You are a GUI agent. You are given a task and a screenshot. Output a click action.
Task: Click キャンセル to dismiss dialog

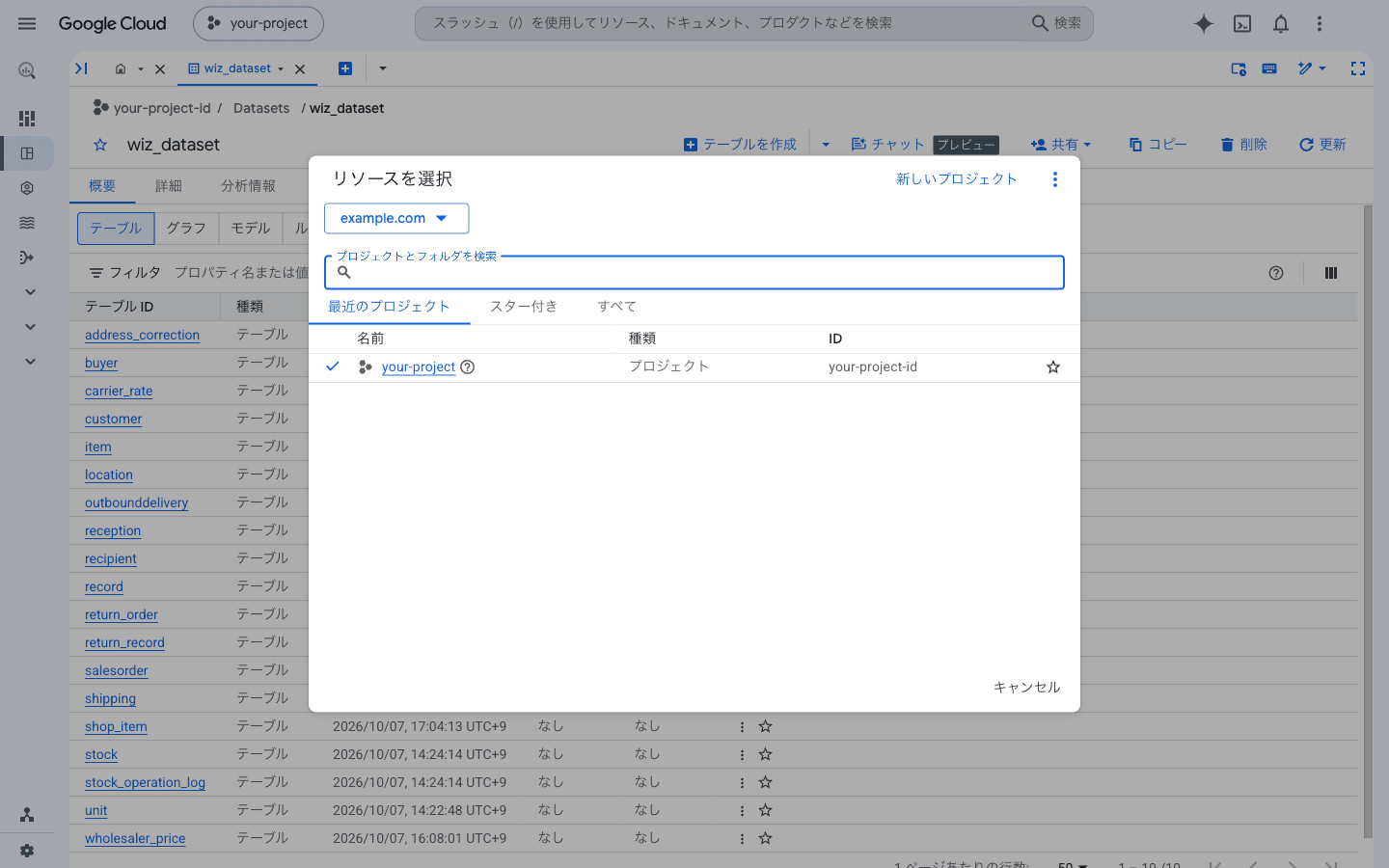pos(1026,688)
